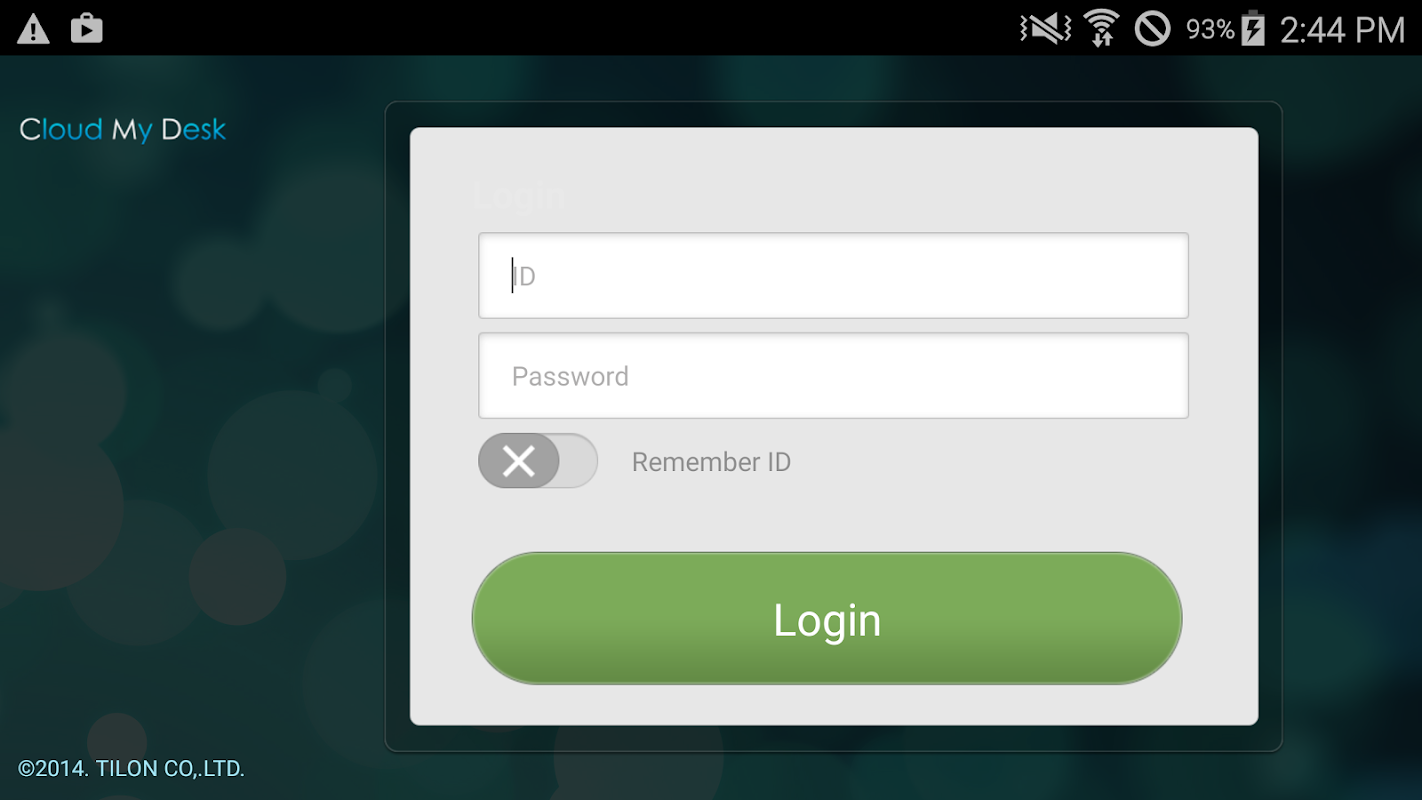Screen dimensions: 1422x800
Task: Click the ©2014 TILON CO,.LTD. copyright text
Action: pyautogui.click(x=131, y=769)
